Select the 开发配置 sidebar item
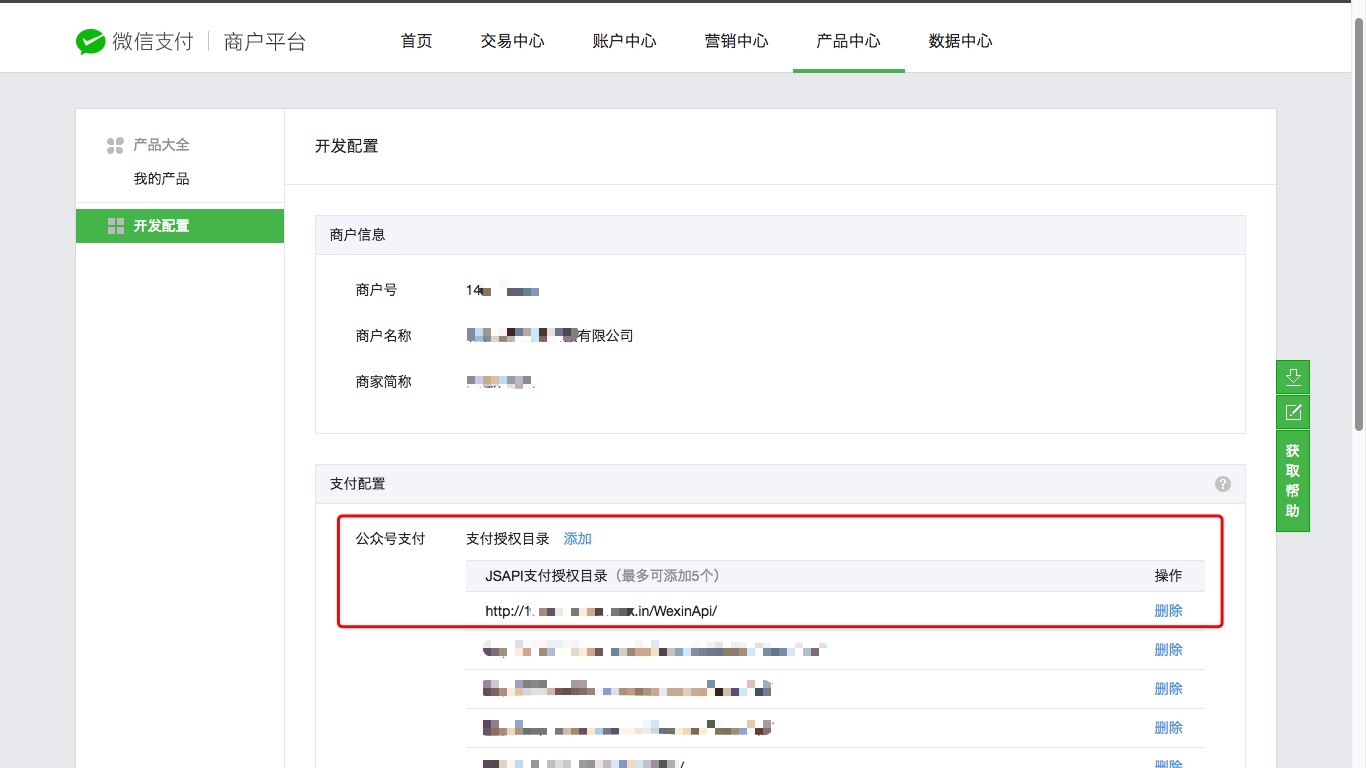 point(180,226)
